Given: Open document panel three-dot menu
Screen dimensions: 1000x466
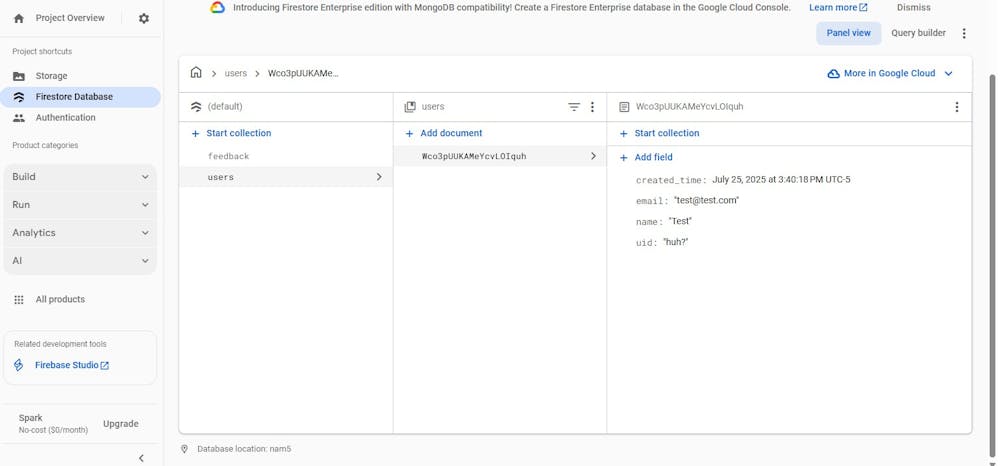Looking at the screenshot, I should click(956, 107).
